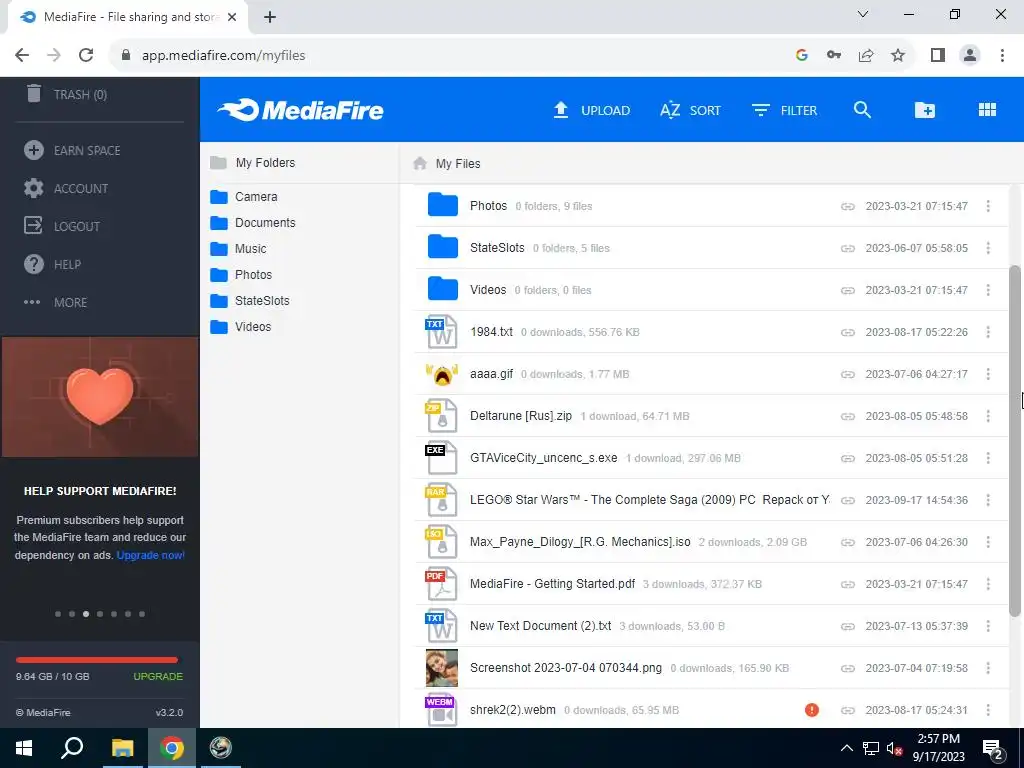The width and height of the screenshot is (1024, 768).
Task: Open Earn Space in sidebar
Action: [72, 150]
